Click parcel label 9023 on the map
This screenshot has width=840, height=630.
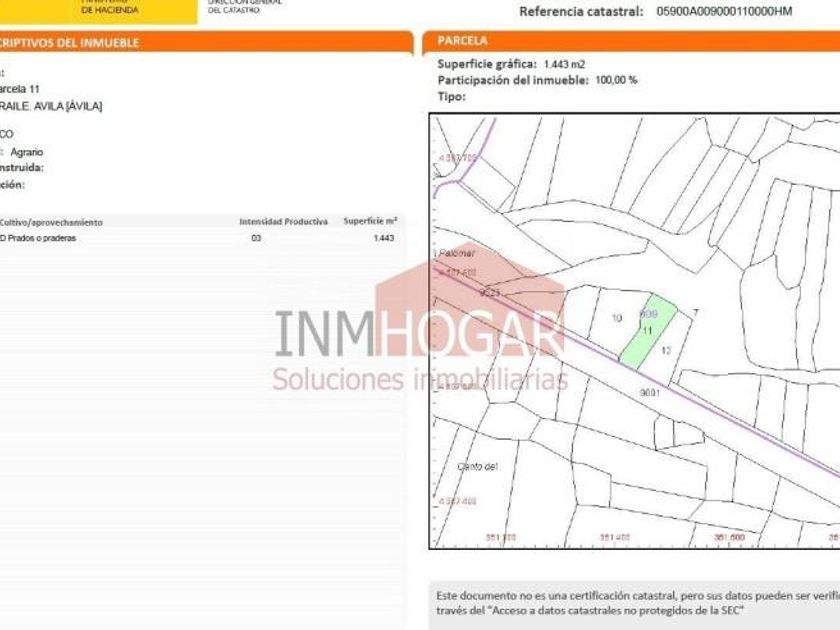[x=489, y=292]
